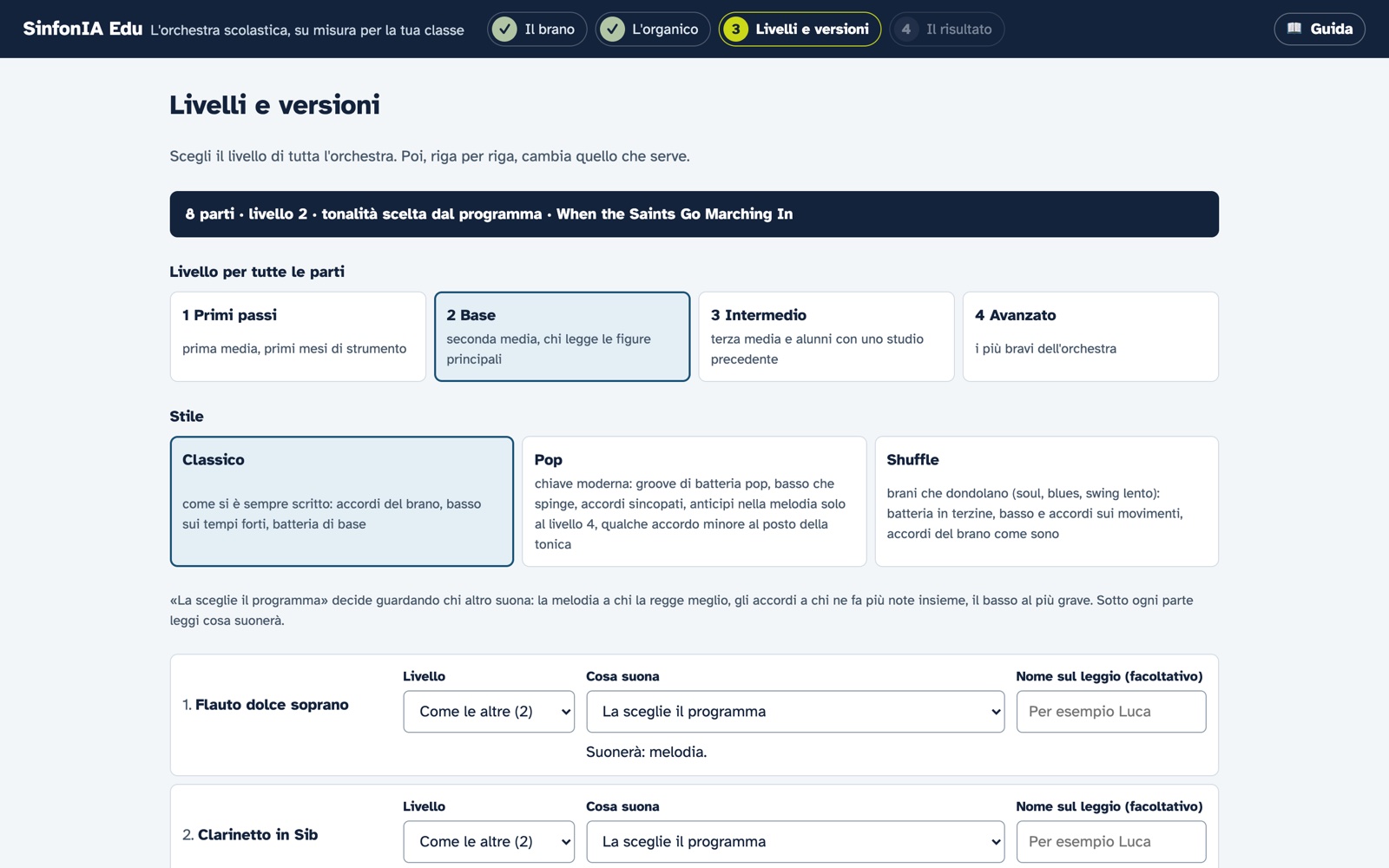Image resolution: width=1389 pixels, height=868 pixels.
Task: Open Livello dropdown for Clarinetto in Sib
Action: tap(489, 842)
